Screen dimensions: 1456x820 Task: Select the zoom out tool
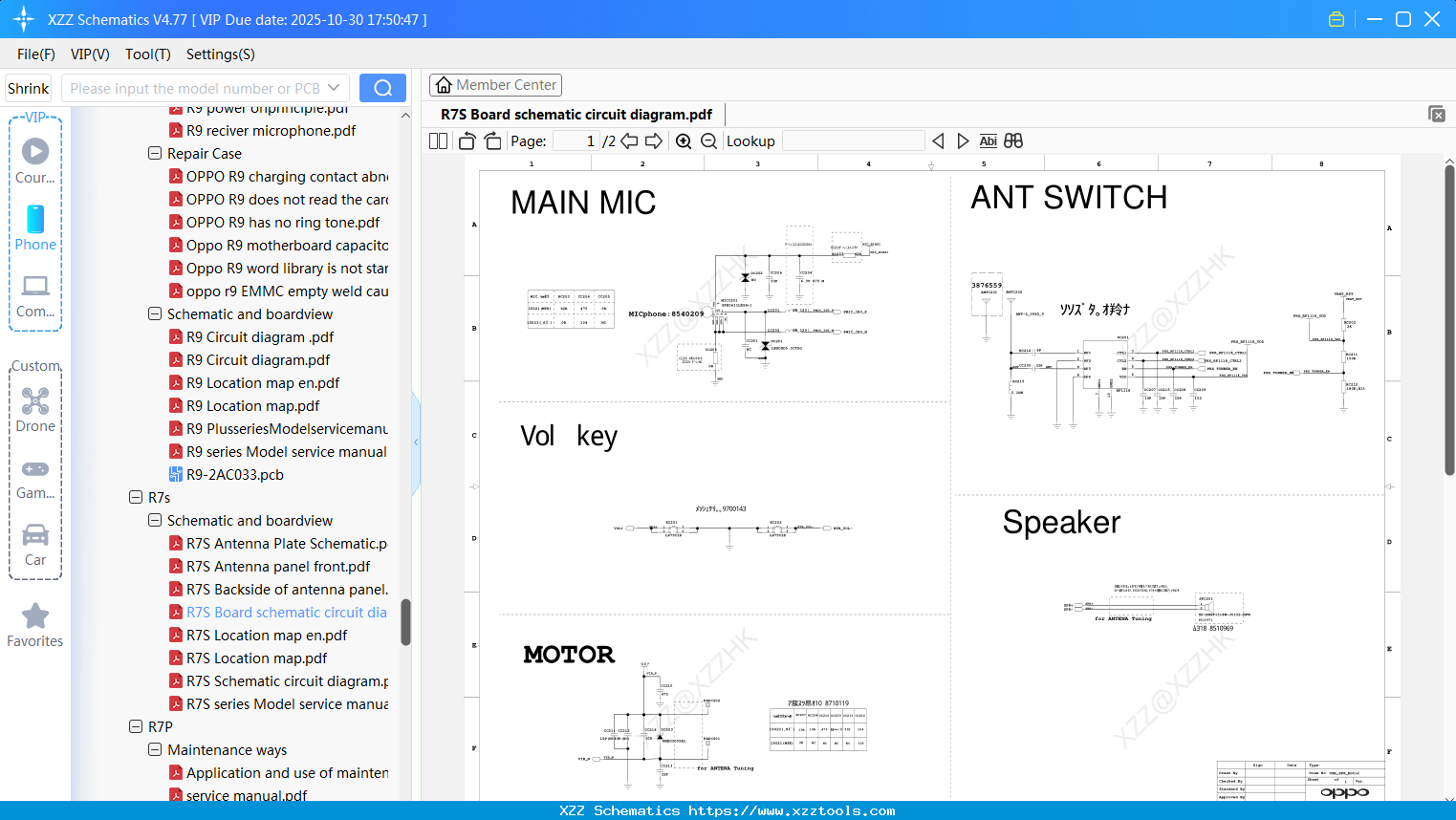pos(708,140)
